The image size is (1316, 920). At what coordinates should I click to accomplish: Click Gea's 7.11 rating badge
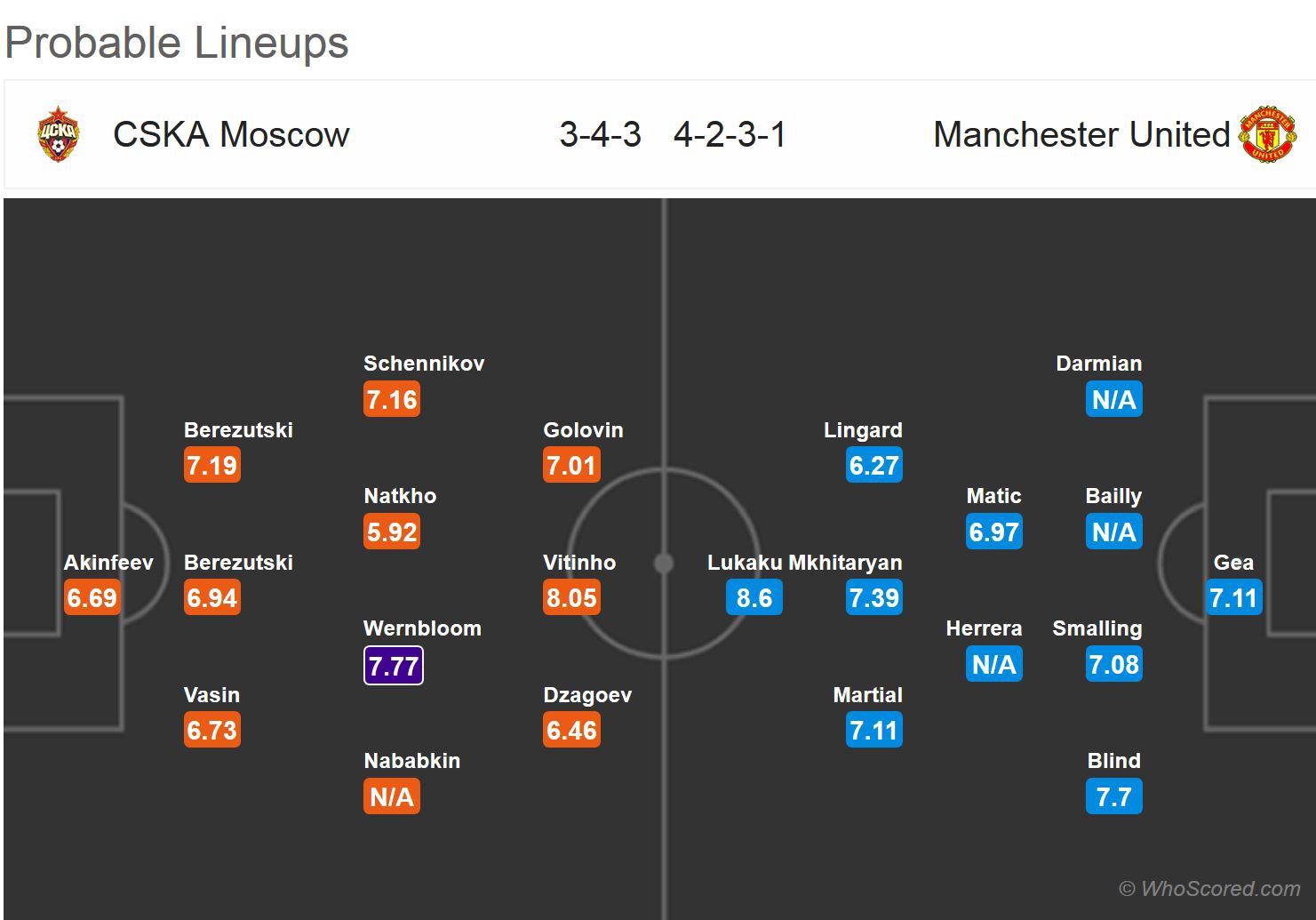(x=1233, y=597)
